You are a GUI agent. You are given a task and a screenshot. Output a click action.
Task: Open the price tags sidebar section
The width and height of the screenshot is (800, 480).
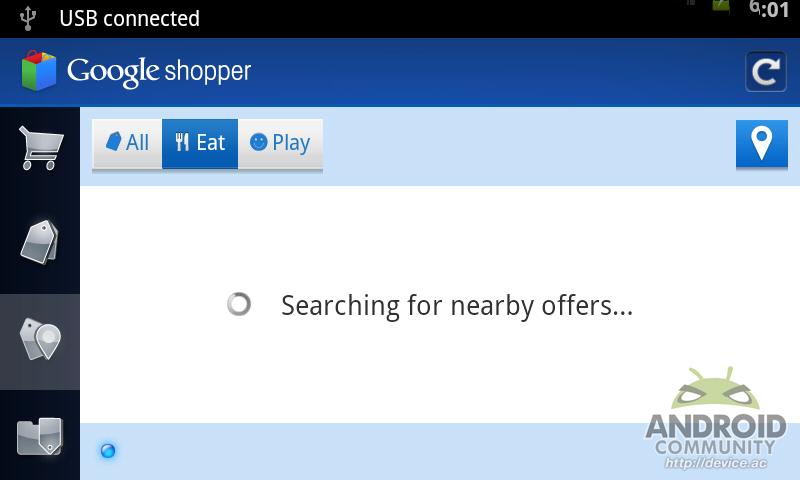40,242
